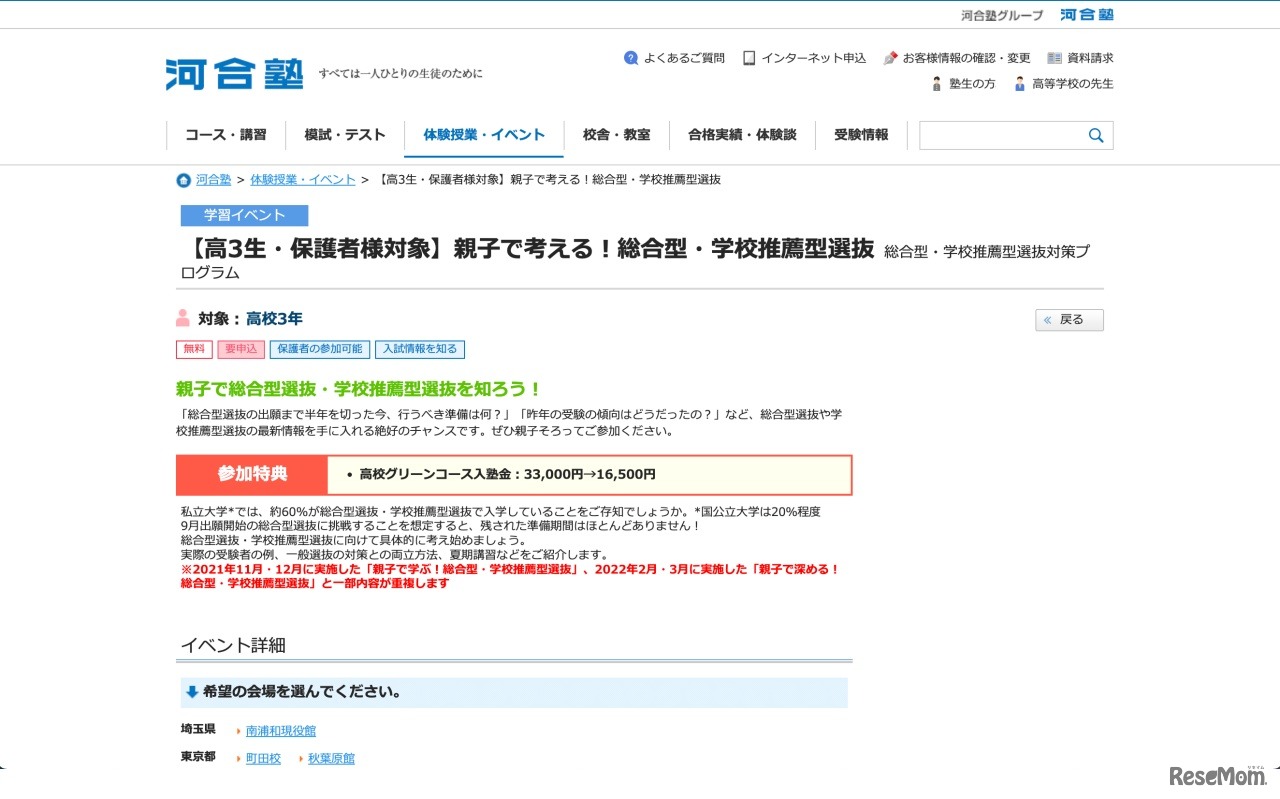Viewport: 1280px width, 799px height.
Task: Open インターネット申込 via the tablet icon
Action: [748, 58]
